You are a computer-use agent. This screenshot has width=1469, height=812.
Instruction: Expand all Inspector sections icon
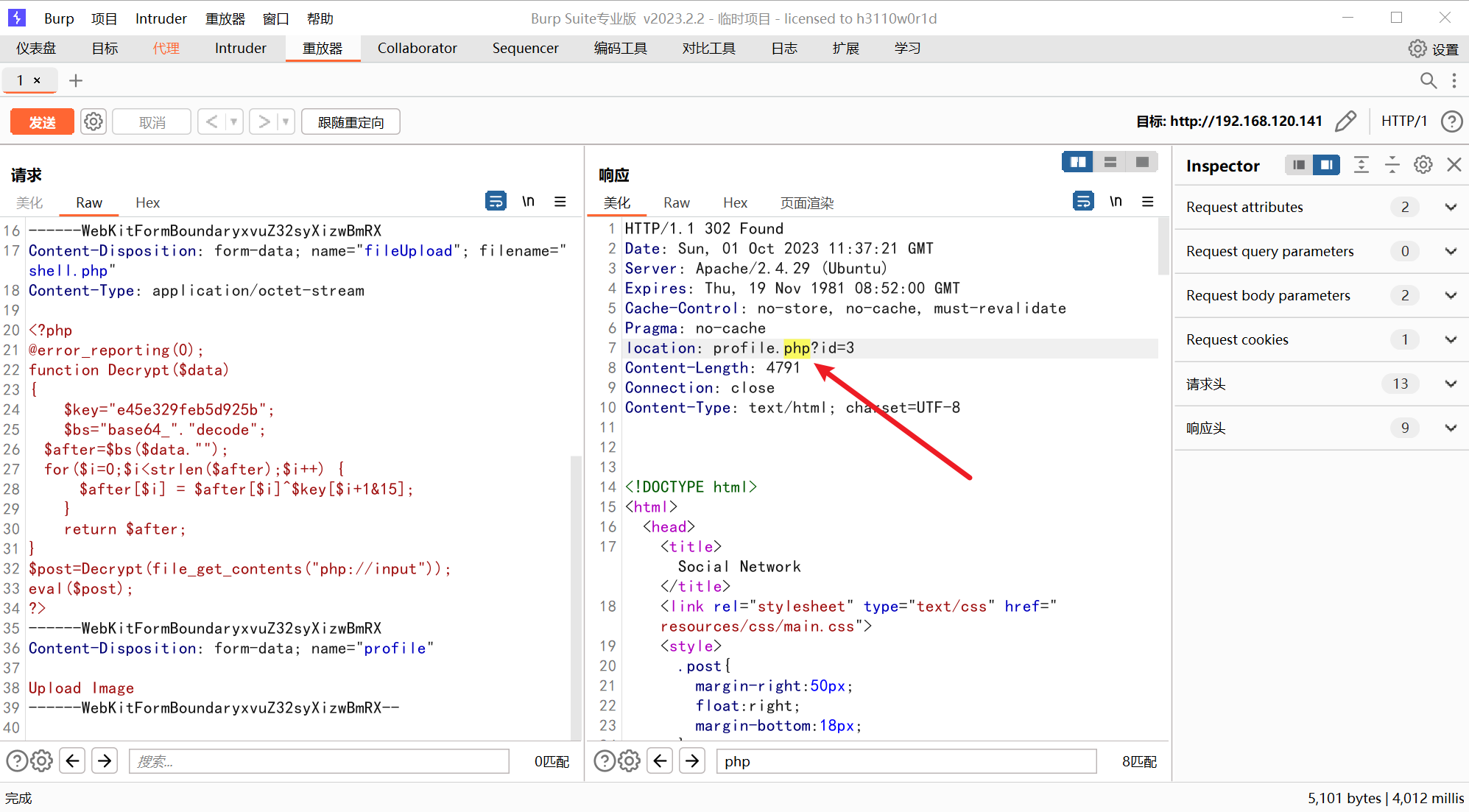(x=1361, y=165)
